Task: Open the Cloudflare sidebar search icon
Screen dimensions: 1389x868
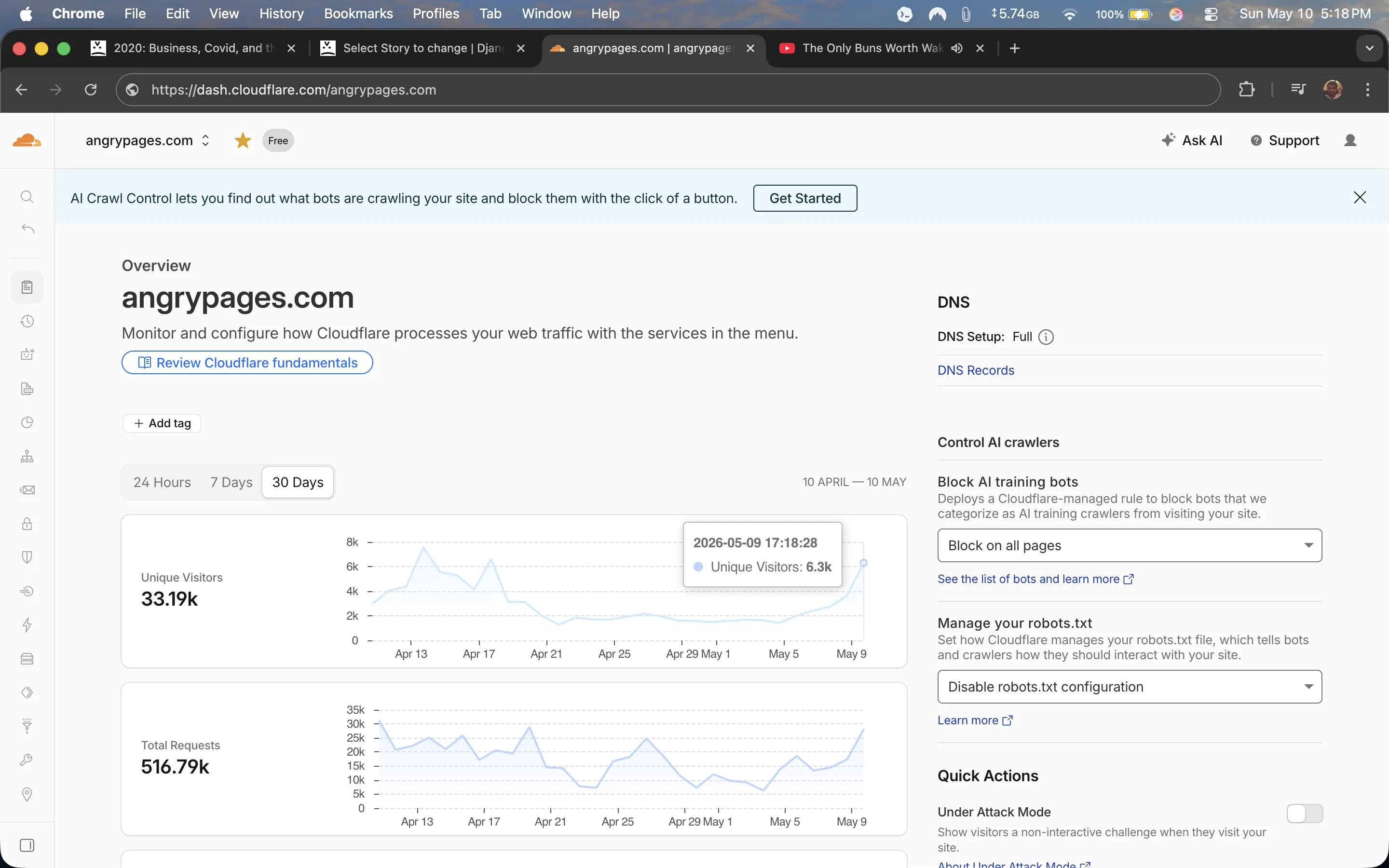Action: 27,197
